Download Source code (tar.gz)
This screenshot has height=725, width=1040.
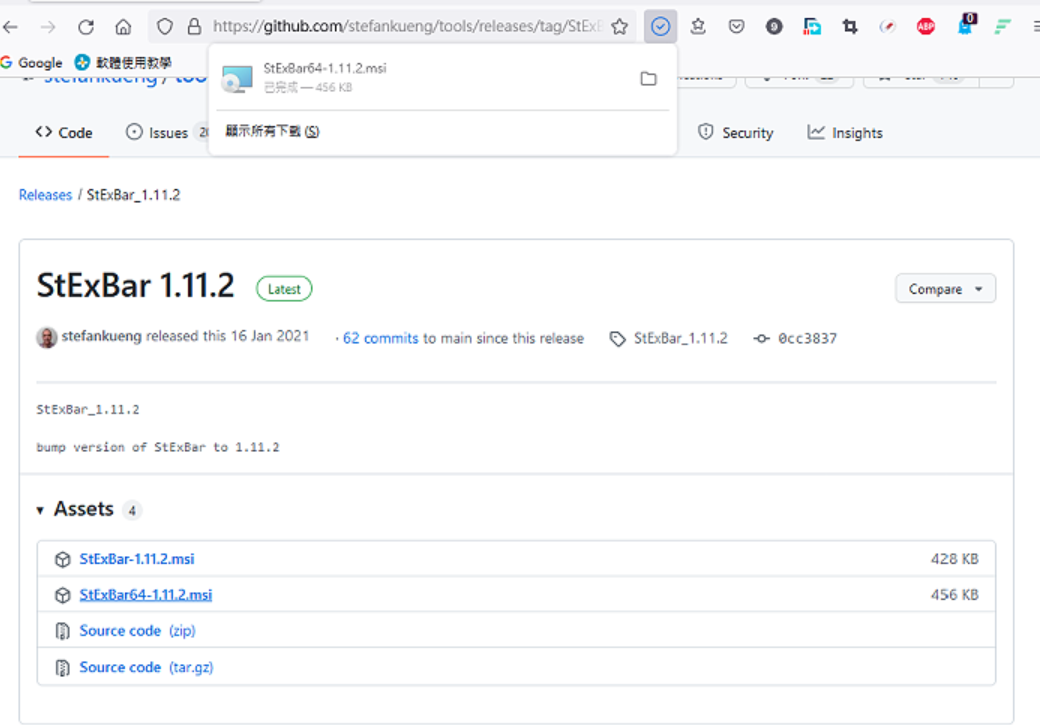point(147,667)
